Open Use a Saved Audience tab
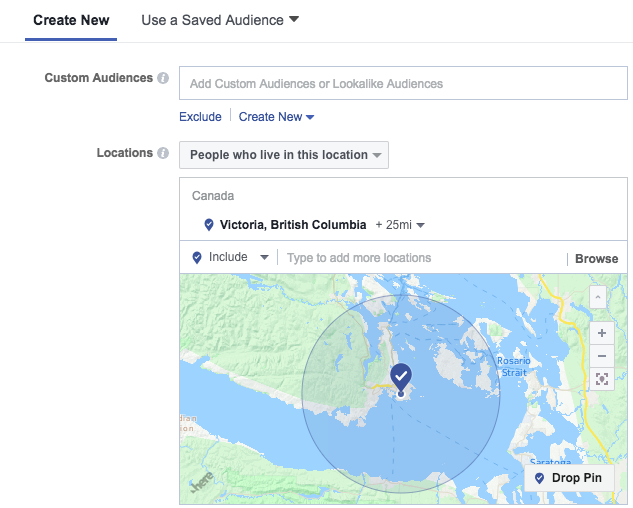 coord(219,20)
